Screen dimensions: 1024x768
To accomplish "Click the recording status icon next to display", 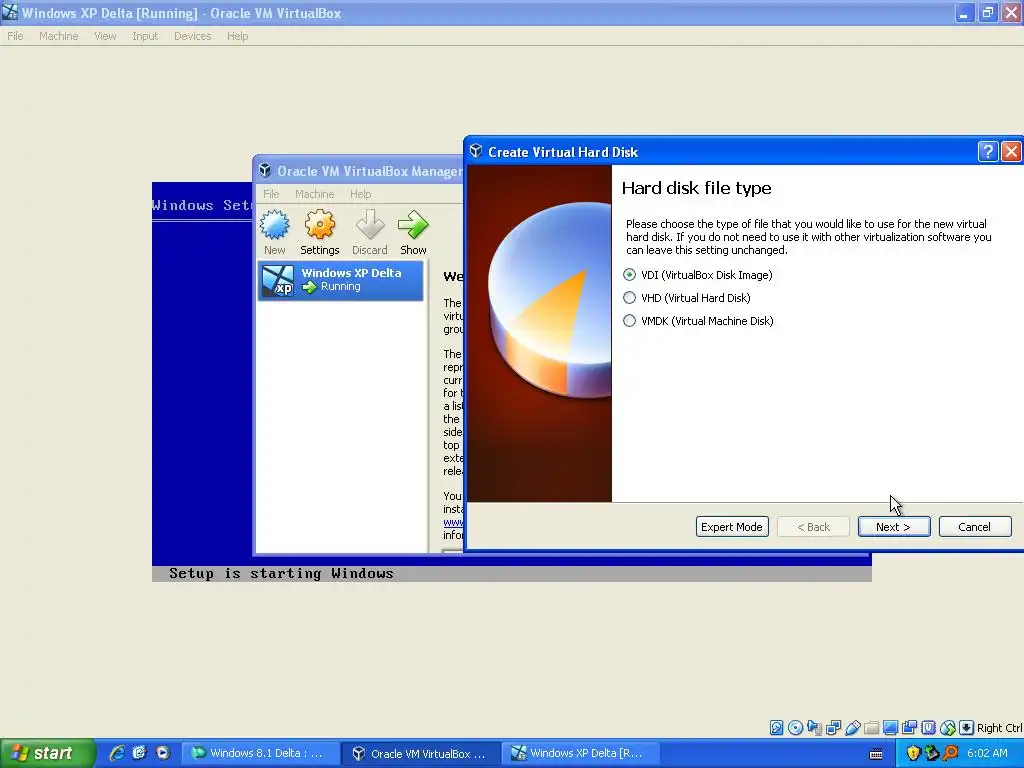I will point(909,728).
